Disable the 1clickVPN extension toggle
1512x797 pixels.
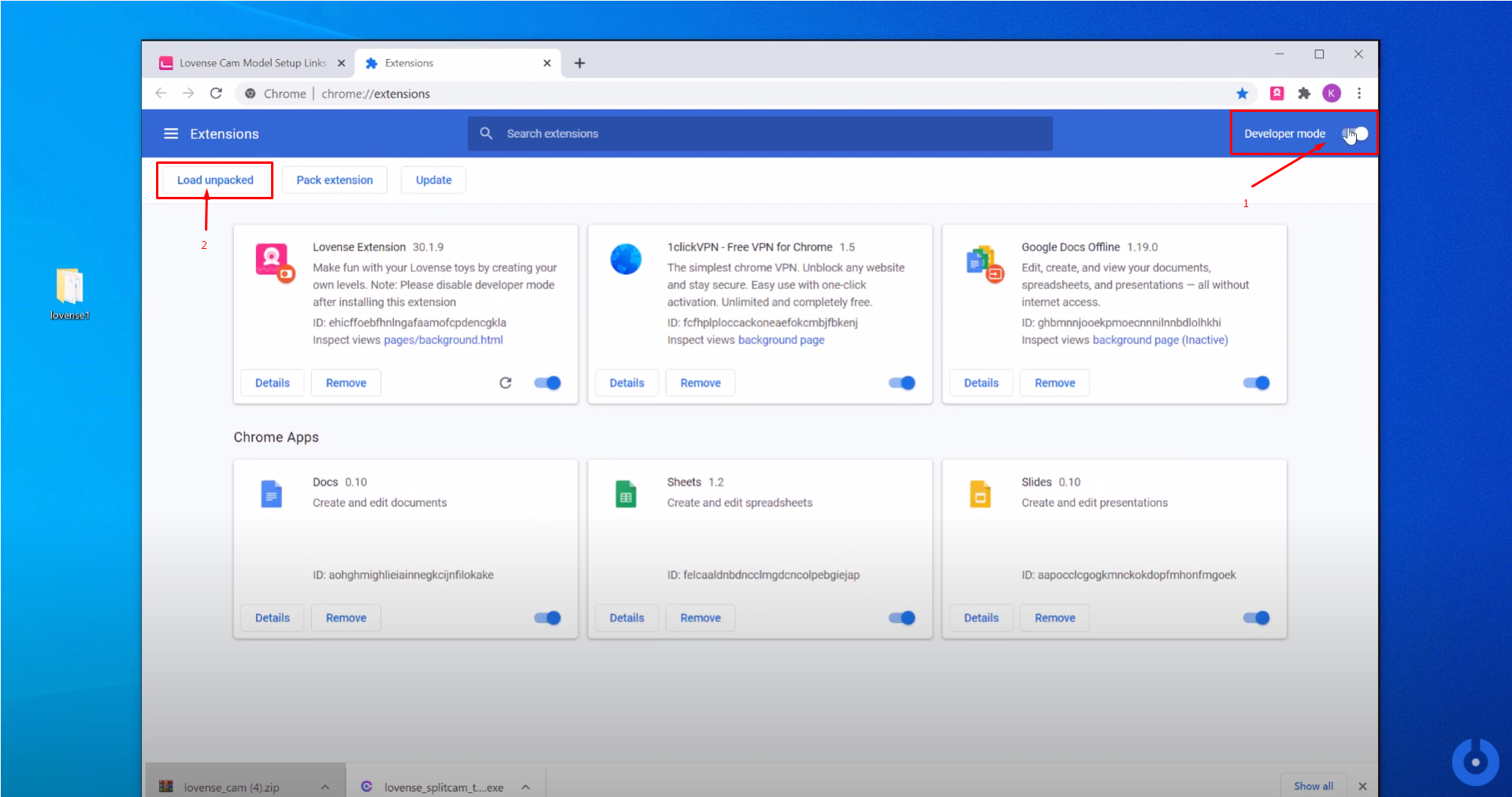click(902, 383)
